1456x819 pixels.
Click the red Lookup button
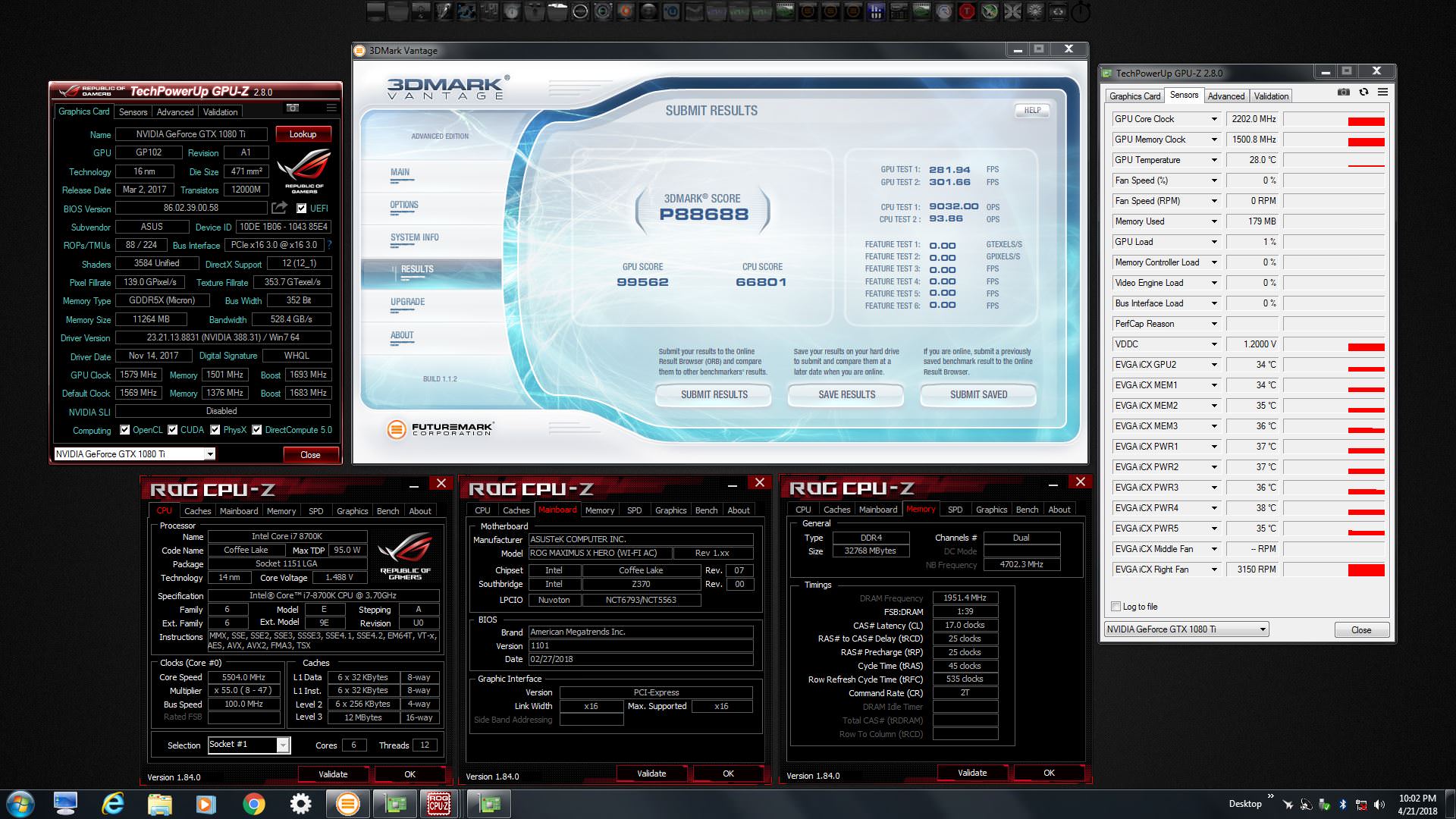pyautogui.click(x=303, y=134)
